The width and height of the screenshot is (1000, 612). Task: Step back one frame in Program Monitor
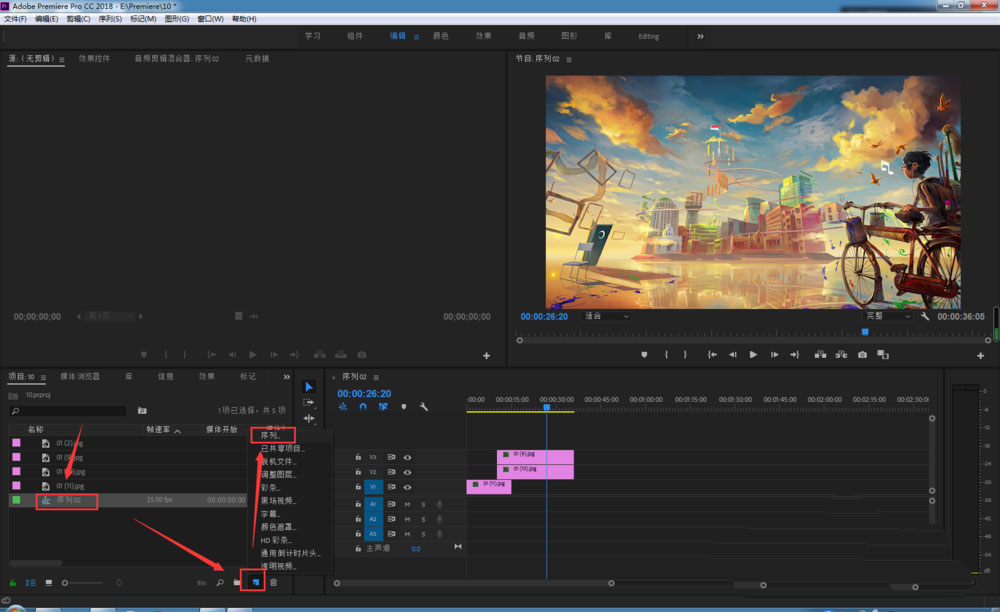[x=733, y=354]
